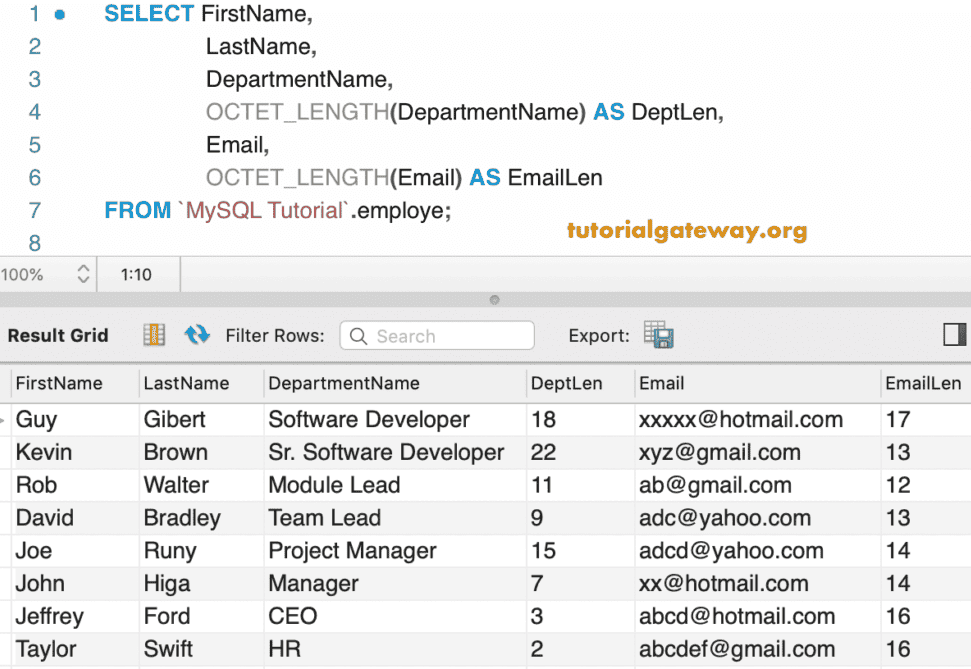Click the DeptLen column header
Viewport: 971px width, 669px height.
(553, 383)
